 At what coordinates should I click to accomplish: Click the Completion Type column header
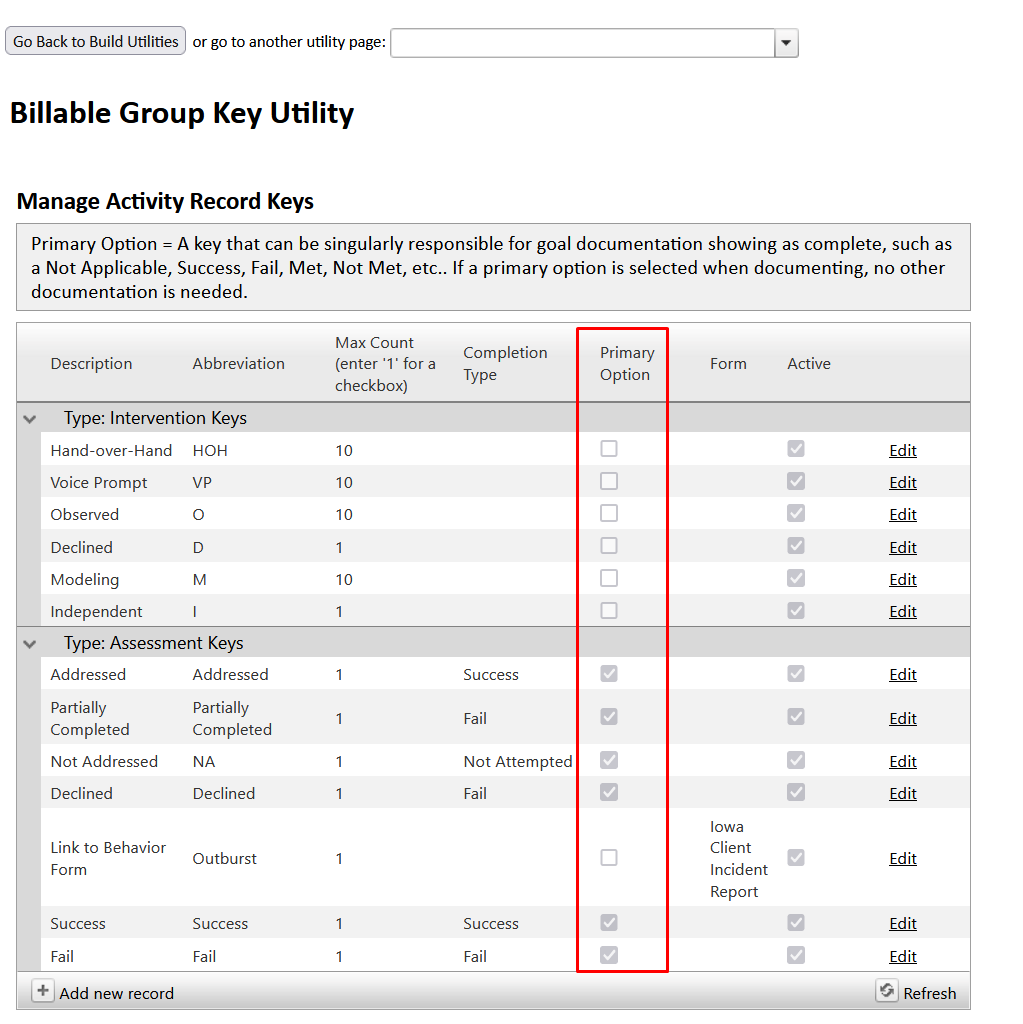point(505,364)
